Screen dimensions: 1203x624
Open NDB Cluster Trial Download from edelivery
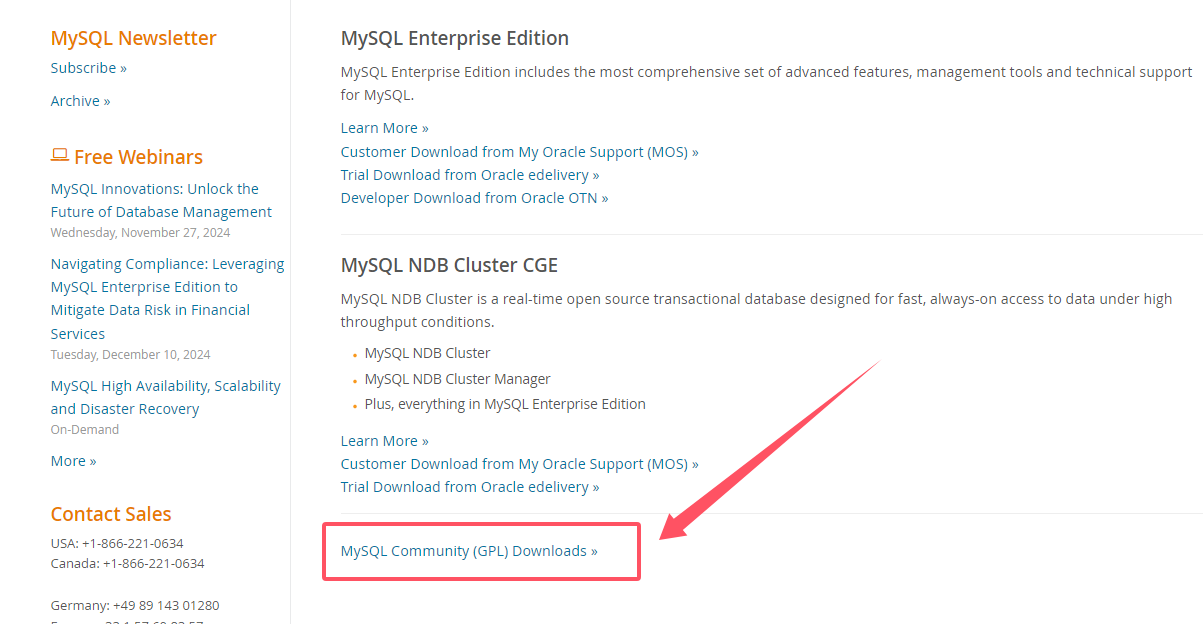pyautogui.click(x=470, y=487)
